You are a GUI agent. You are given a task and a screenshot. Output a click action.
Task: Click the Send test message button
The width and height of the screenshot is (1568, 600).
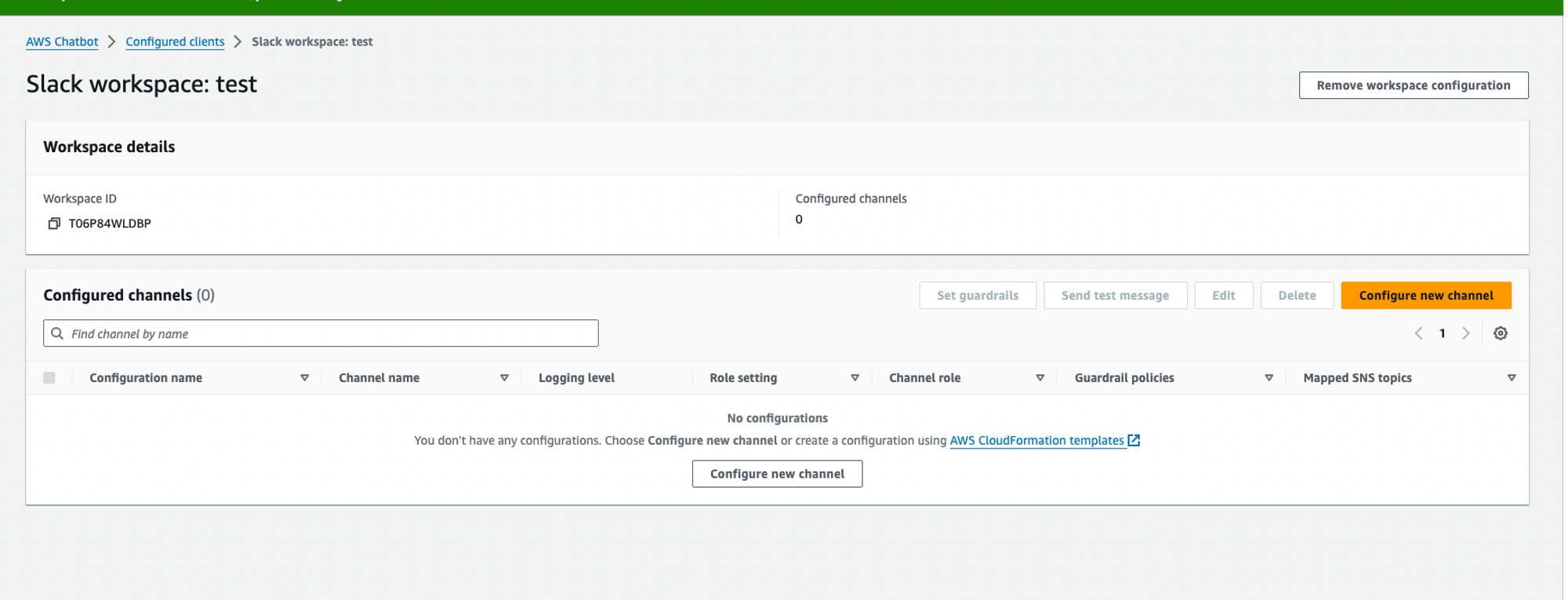click(x=1115, y=296)
